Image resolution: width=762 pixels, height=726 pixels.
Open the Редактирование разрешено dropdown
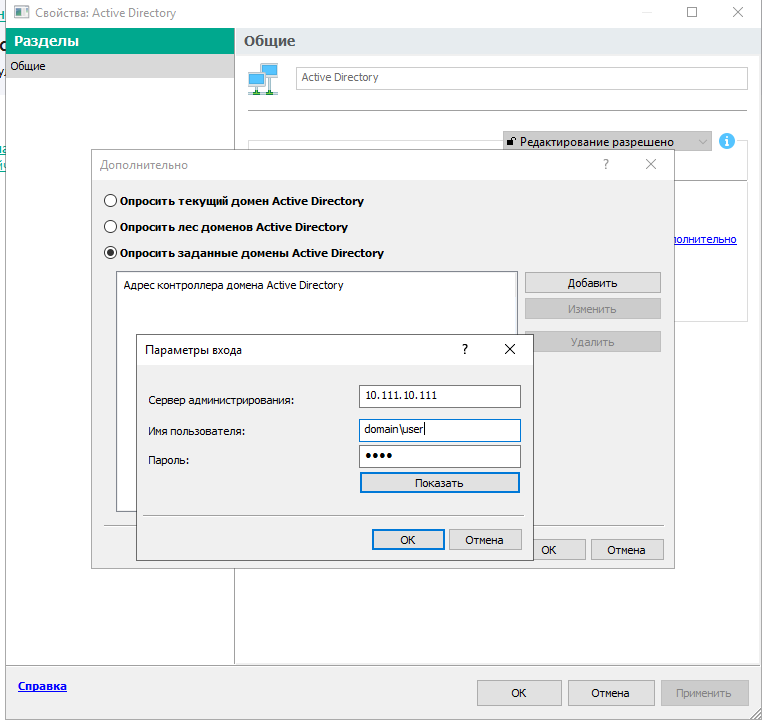[607, 141]
